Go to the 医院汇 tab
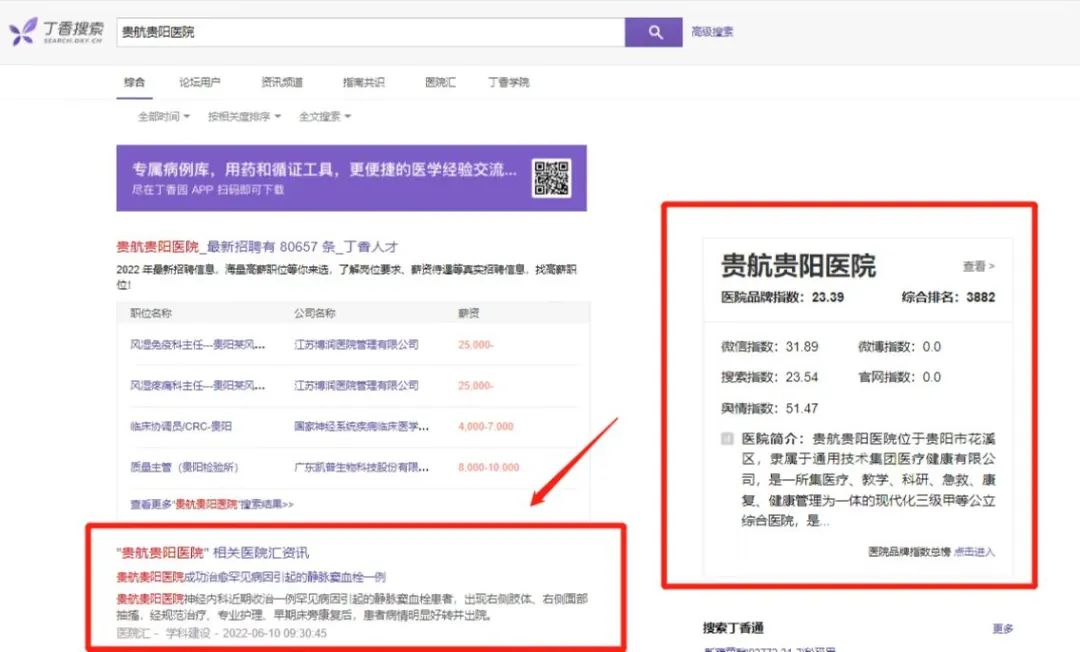Image resolution: width=1080 pixels, height=652 pixels. coord(440,82)
